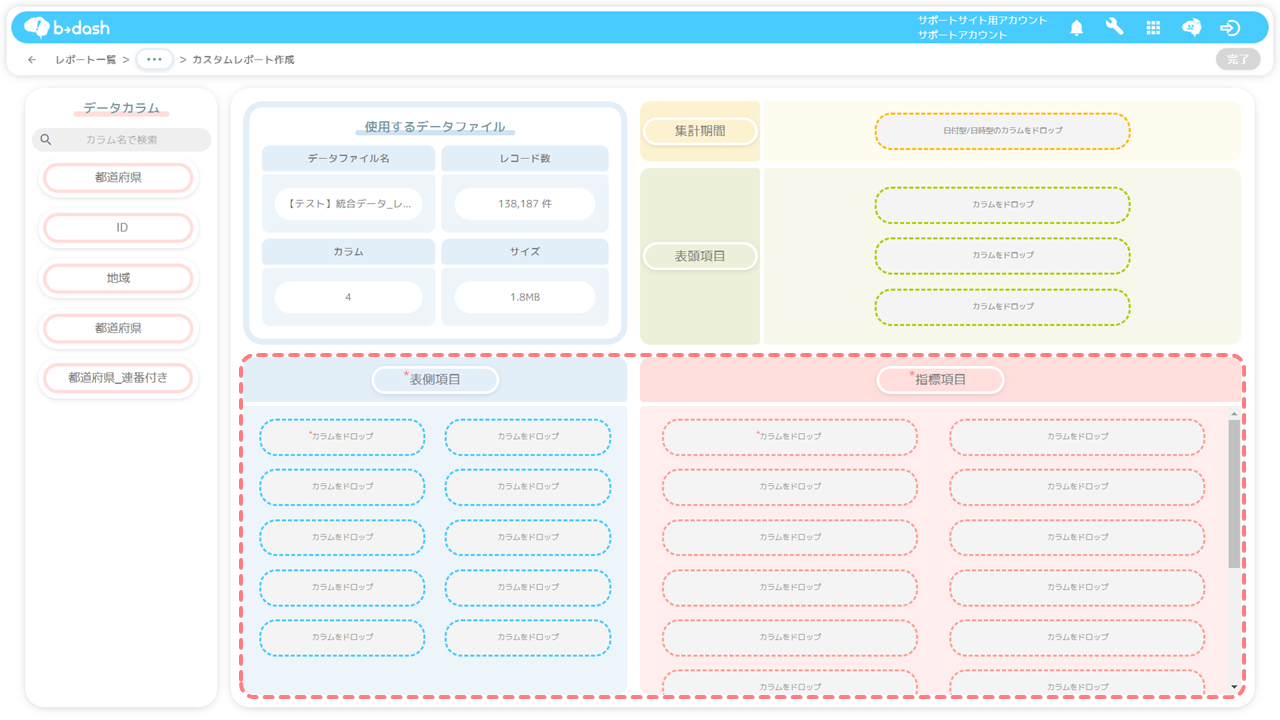
Task: Click the logout icon
Action: click(1231, 28)
